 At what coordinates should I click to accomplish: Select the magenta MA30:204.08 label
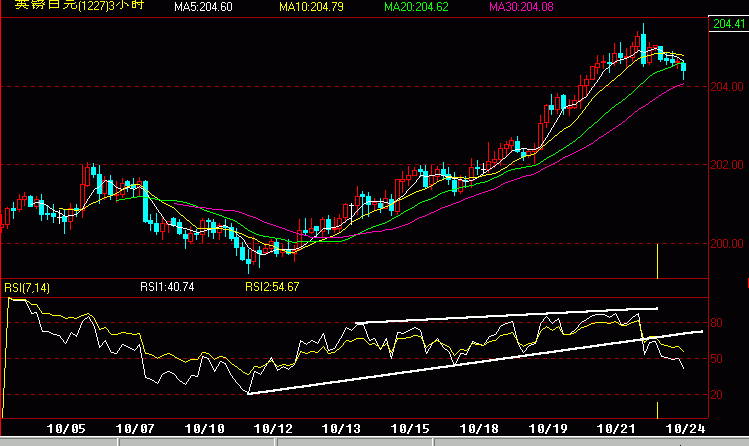tap(521, 7)
